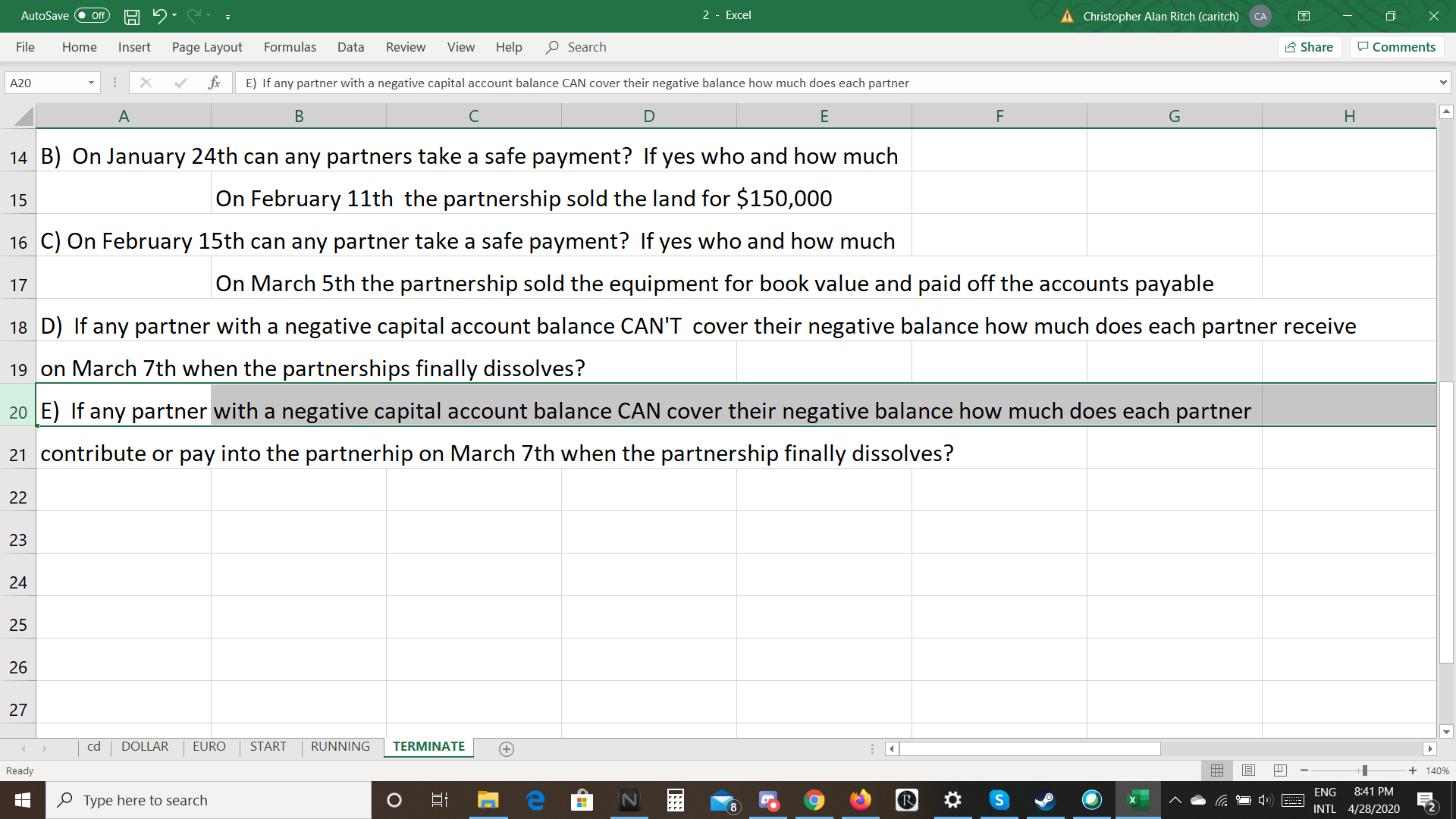The image size is (1456, 819).
Task: Expand the formula bar with its chevron
Action: [x=1444, y=83]
